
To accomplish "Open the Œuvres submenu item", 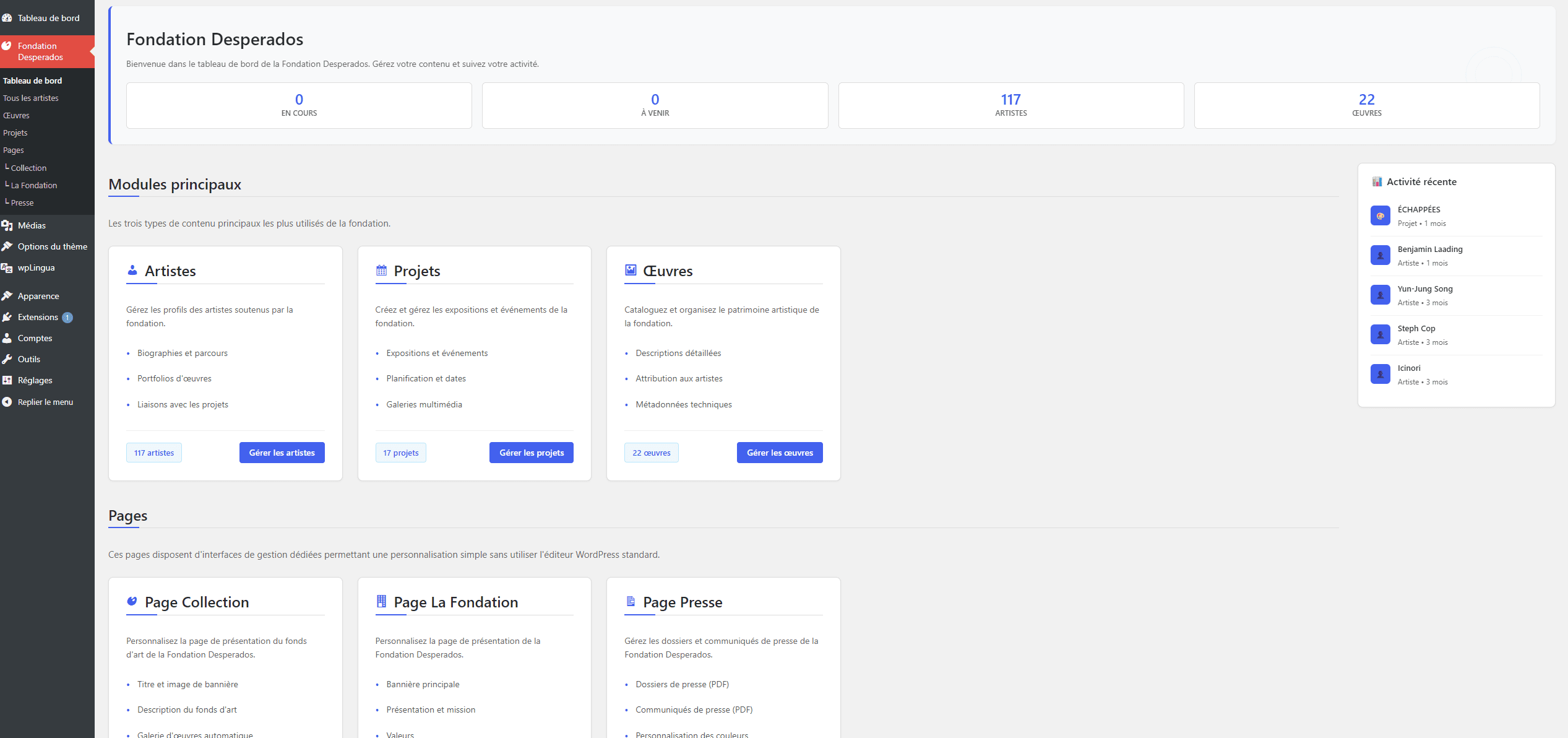I will pos(16,115).
